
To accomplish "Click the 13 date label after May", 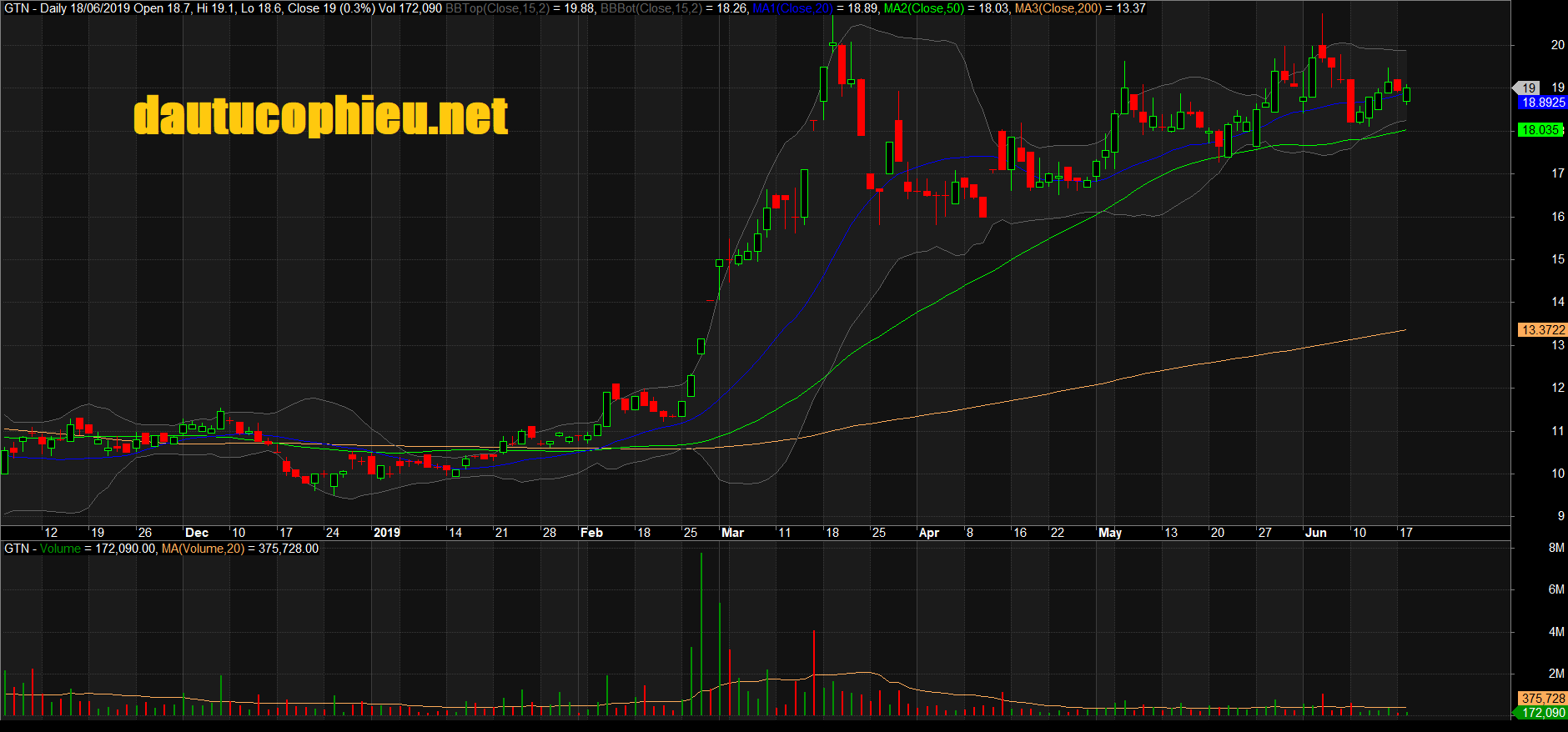I will coord(1171,533).
